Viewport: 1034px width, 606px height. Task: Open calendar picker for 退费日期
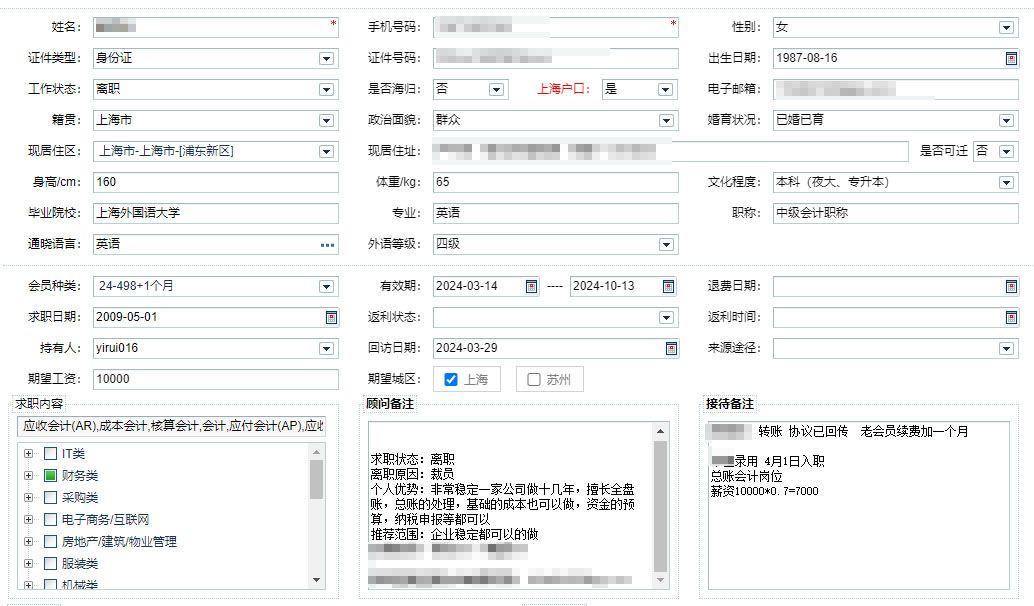click(x=1011, y=286)
